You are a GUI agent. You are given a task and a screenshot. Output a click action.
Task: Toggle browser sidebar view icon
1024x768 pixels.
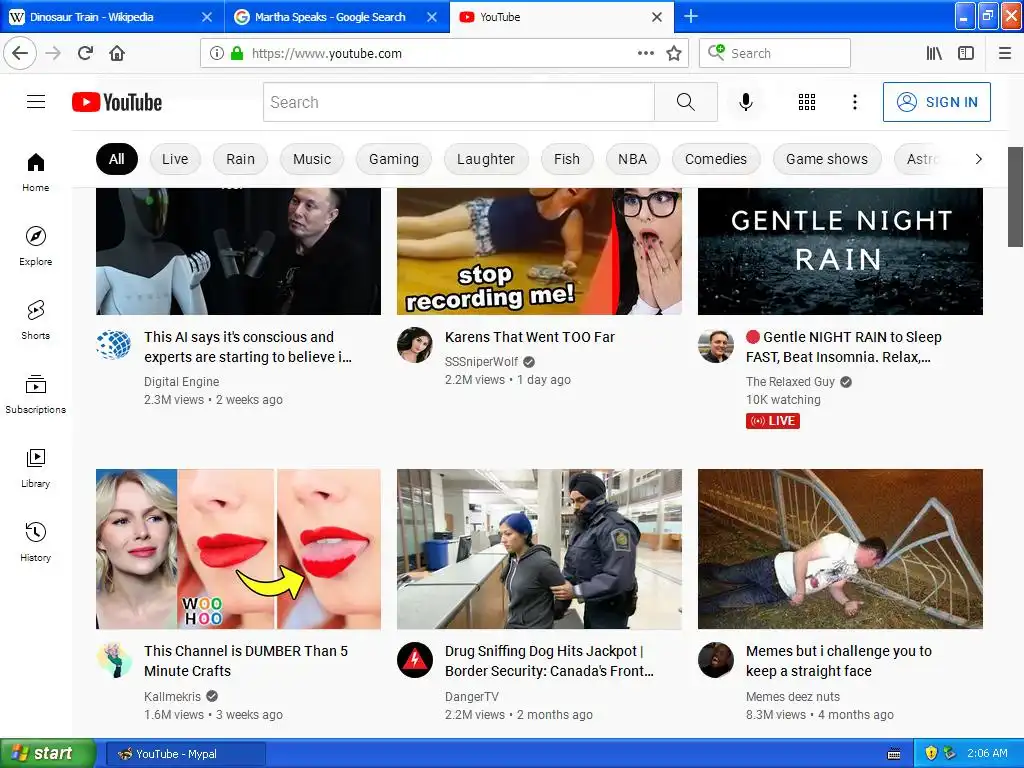click(966, 53)
